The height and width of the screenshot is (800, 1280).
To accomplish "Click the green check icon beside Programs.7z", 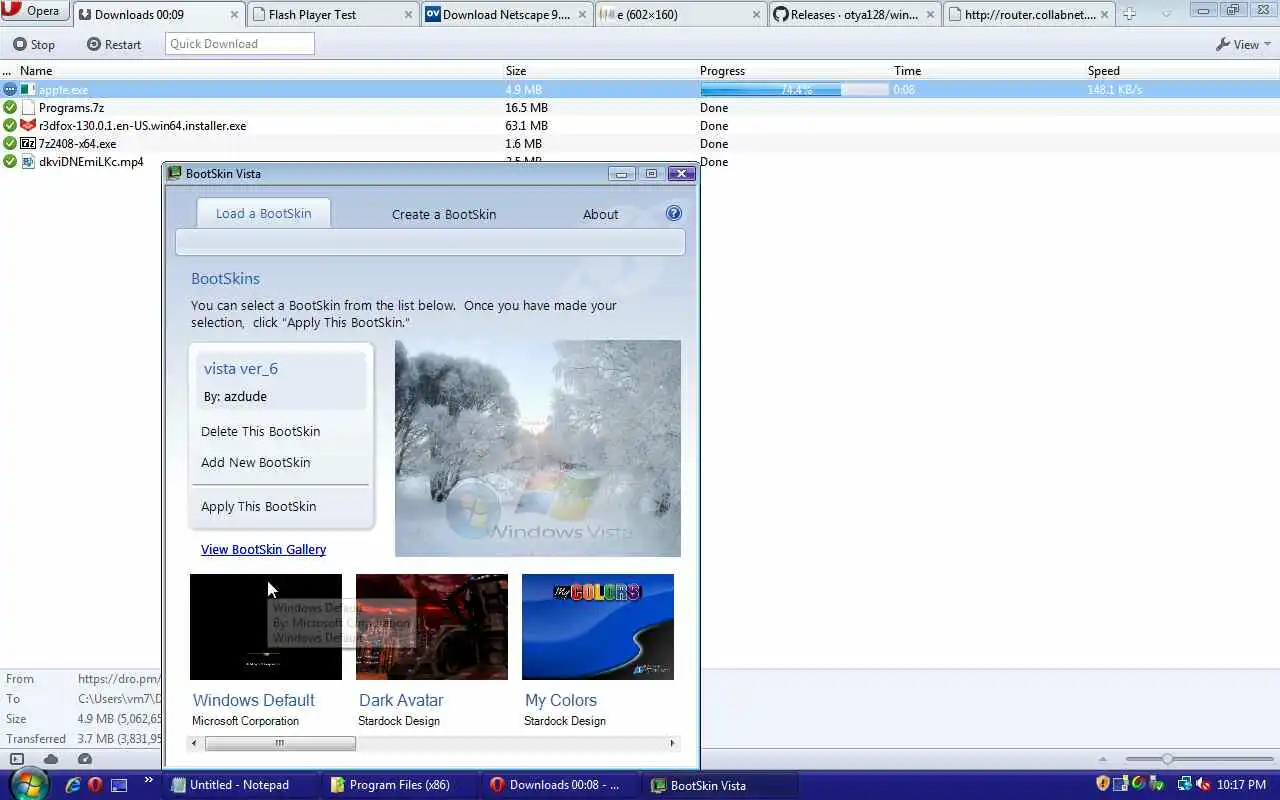I will point(10,108).
